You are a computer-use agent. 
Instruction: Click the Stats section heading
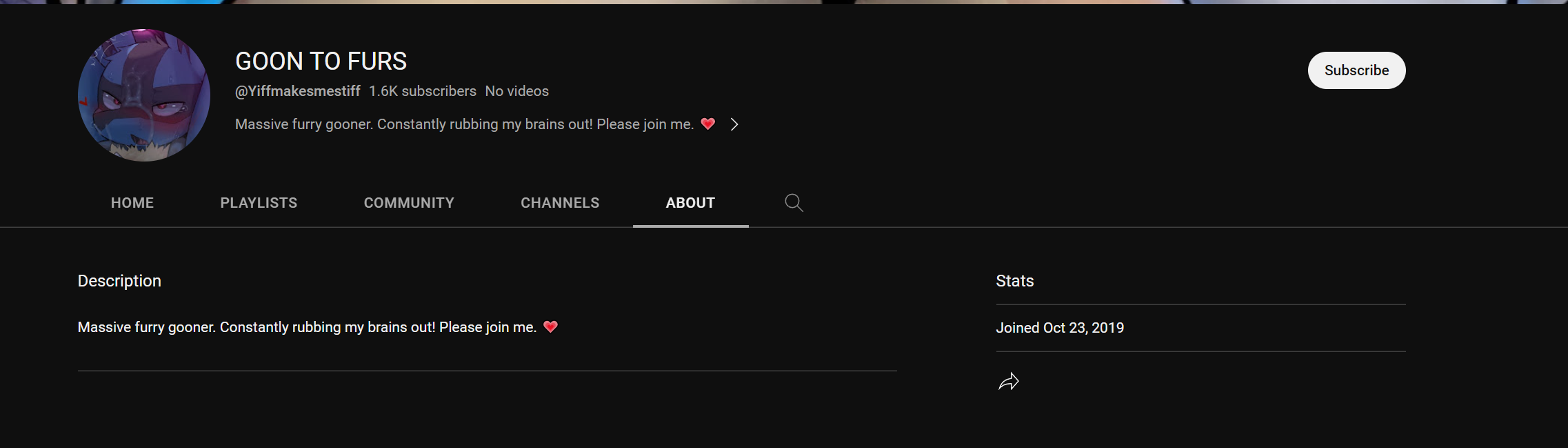(x=1014, y=281)
